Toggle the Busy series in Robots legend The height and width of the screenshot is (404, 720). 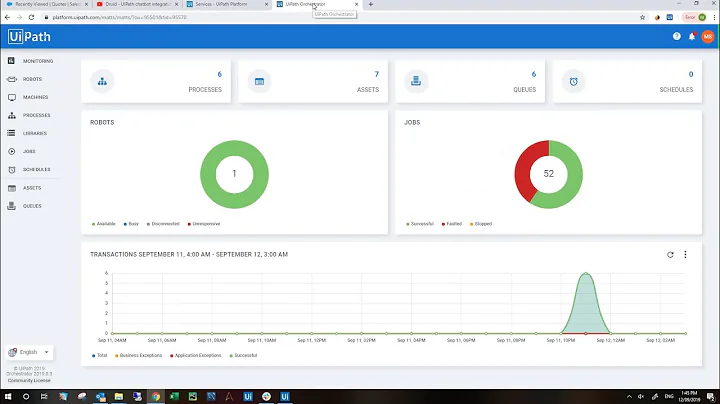[x=131, y=224]
